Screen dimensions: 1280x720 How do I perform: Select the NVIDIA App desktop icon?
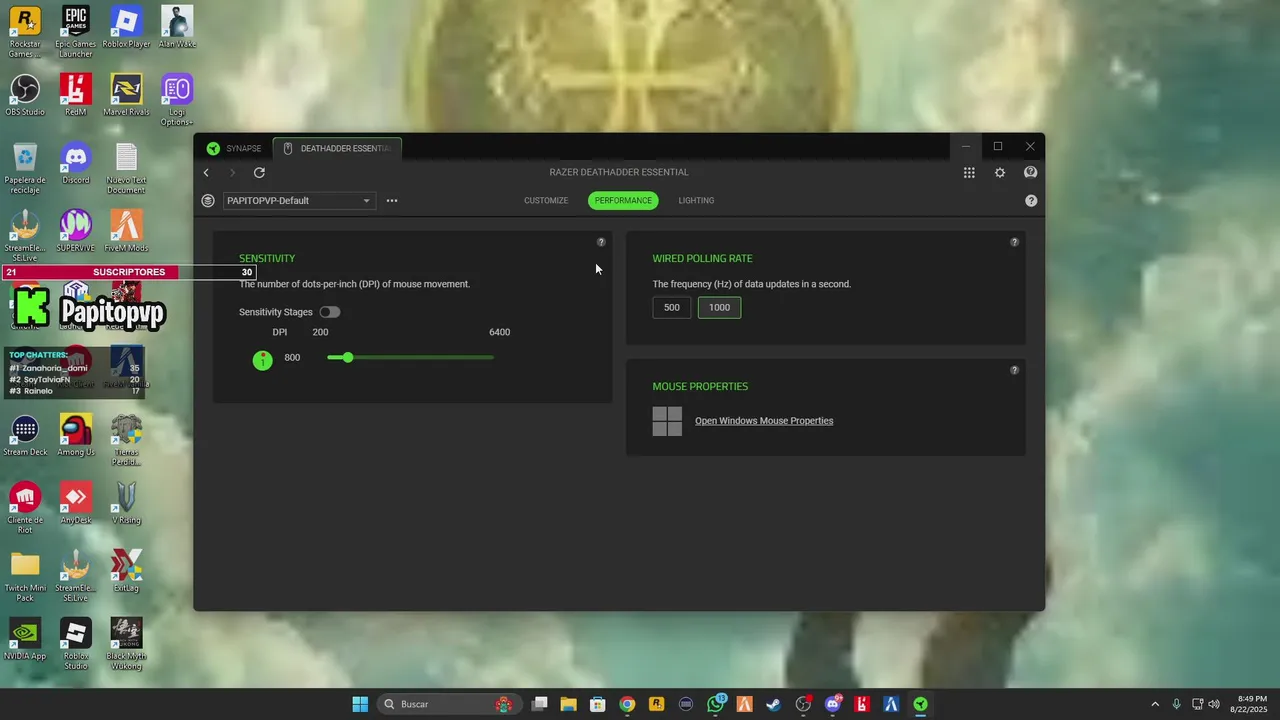(x=25, y=639)
